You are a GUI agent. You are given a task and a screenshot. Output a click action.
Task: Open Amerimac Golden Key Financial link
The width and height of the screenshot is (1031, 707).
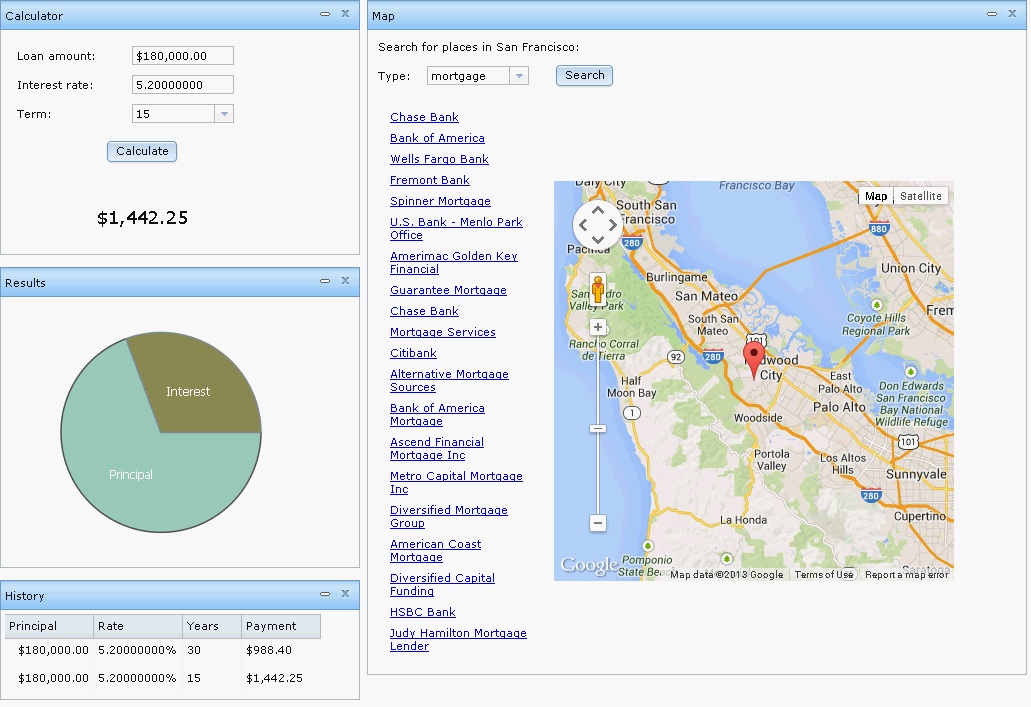[x=454, y=262]
